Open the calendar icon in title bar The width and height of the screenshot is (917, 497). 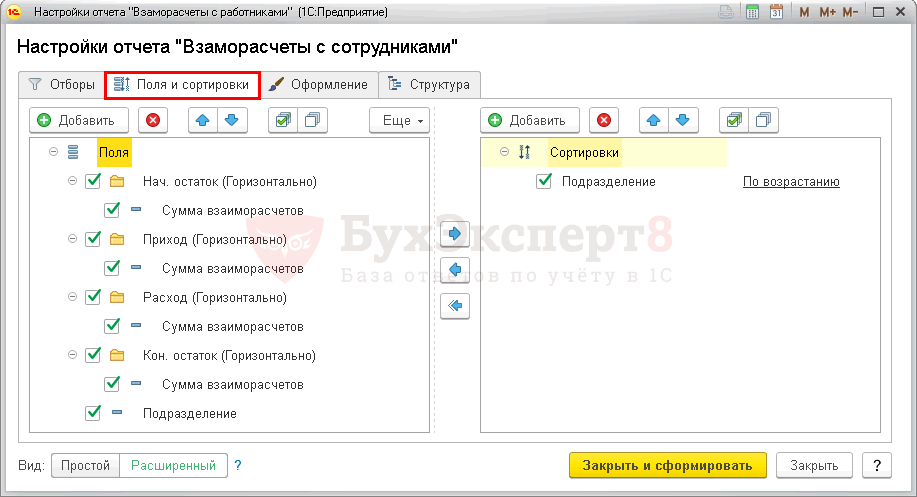point(776,12)
